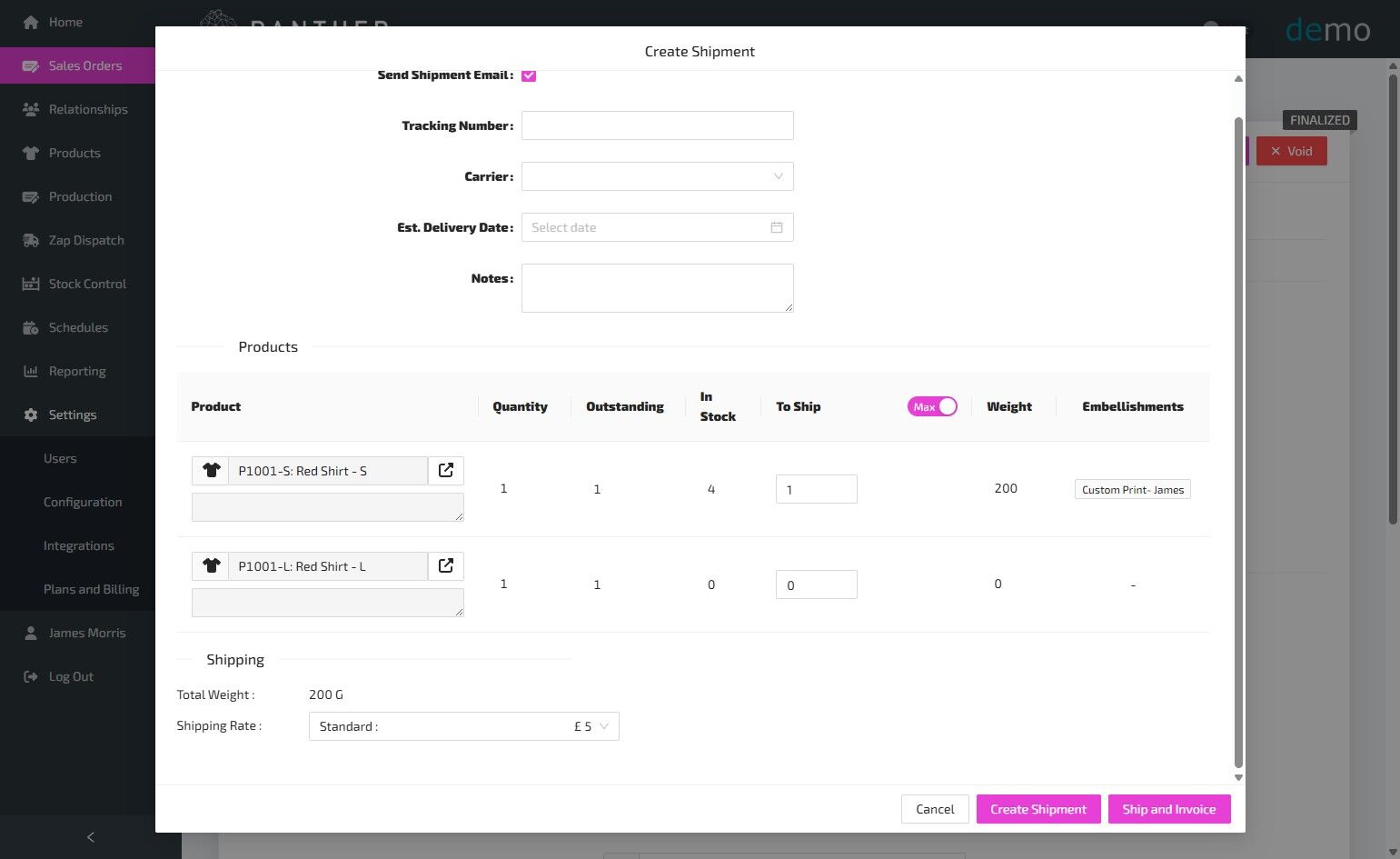Viewport: 1400px width, 859px height.
Task: Click the shirt icon beside P1001-S
Action: [211, 471]
